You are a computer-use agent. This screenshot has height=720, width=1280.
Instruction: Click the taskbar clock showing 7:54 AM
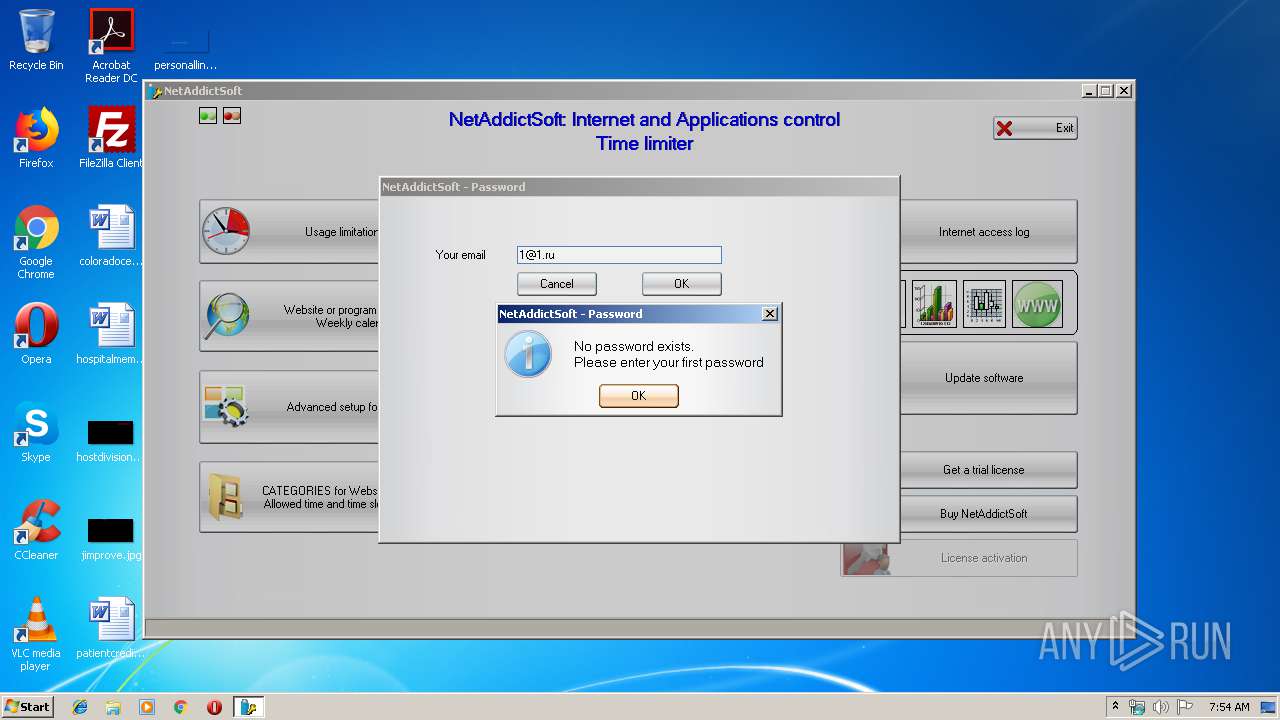(x=1228, y=707)
